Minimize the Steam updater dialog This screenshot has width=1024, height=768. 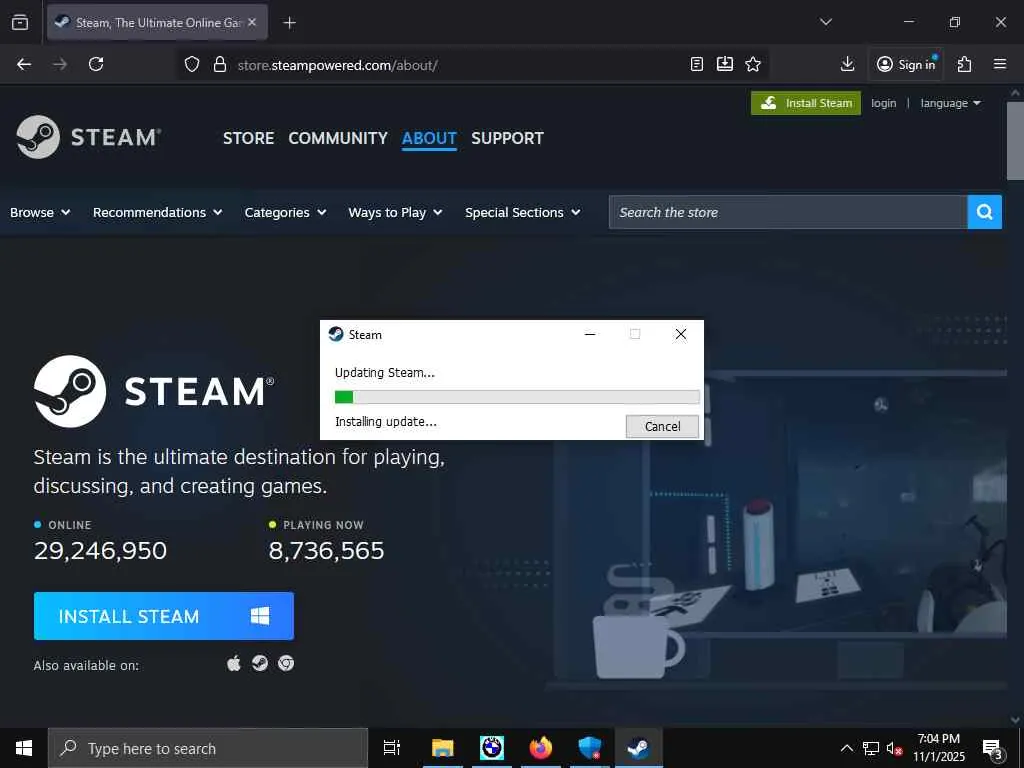click(x=590, y=334)
